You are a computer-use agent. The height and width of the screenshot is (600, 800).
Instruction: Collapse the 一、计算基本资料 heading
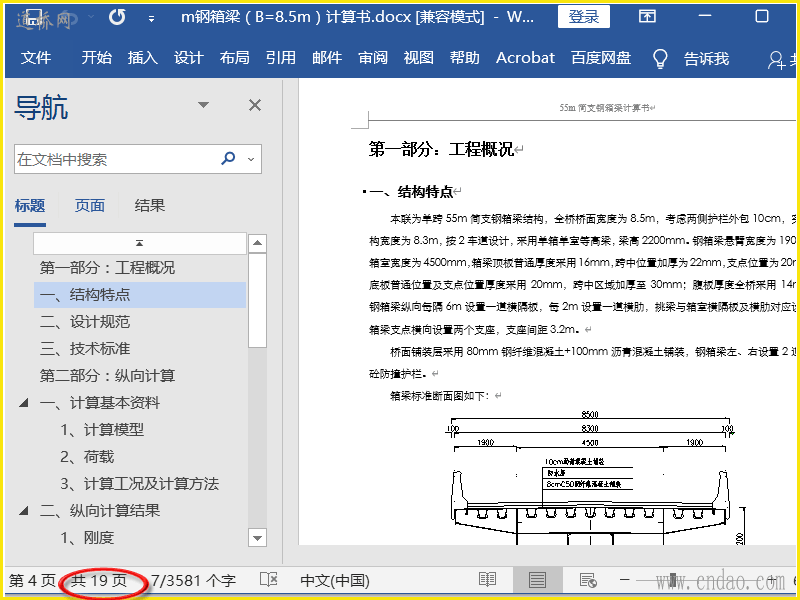(x=23, y=403)
